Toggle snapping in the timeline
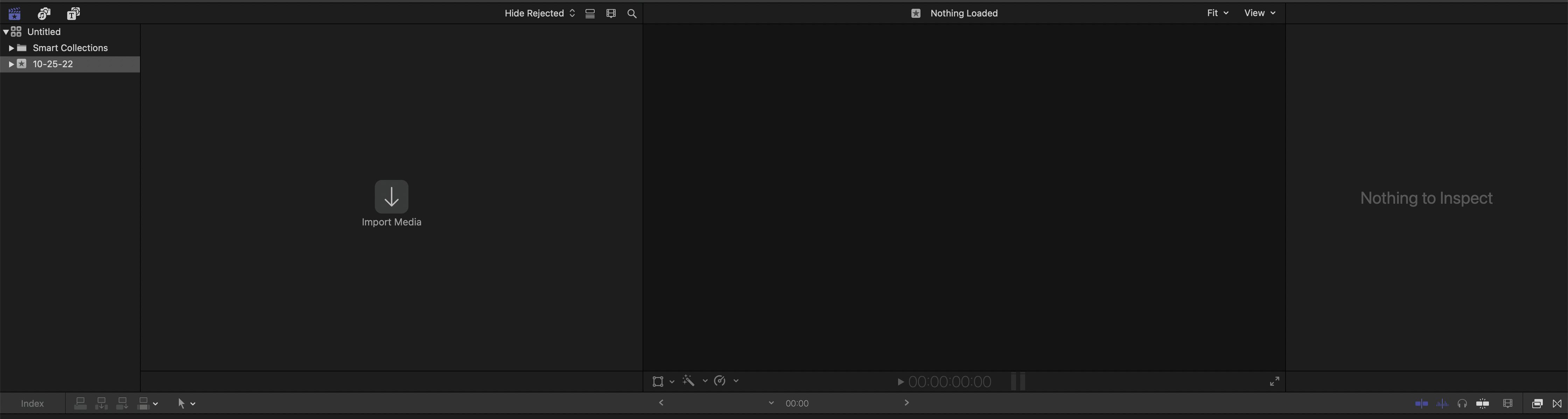Image resolution: width=1568 pixels, height=419 pixels. coord(1483,403)
